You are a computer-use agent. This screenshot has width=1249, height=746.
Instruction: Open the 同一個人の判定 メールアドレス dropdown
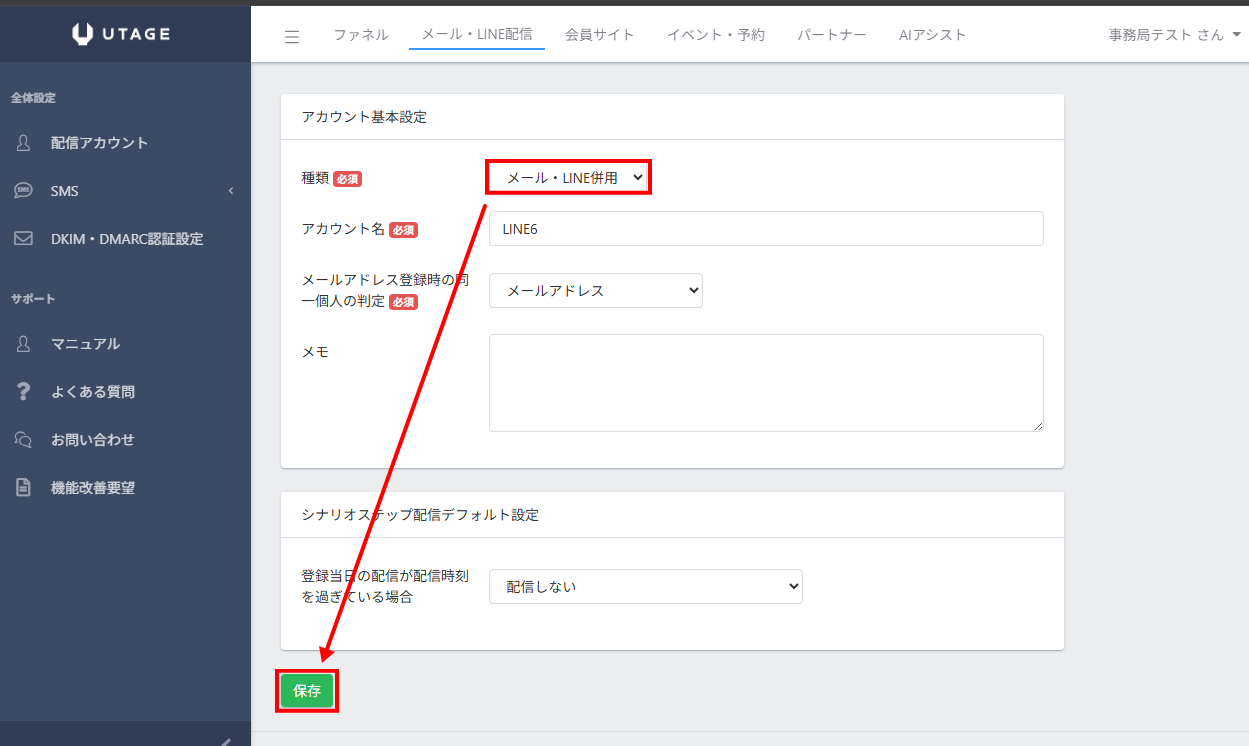tap(595, 291)
